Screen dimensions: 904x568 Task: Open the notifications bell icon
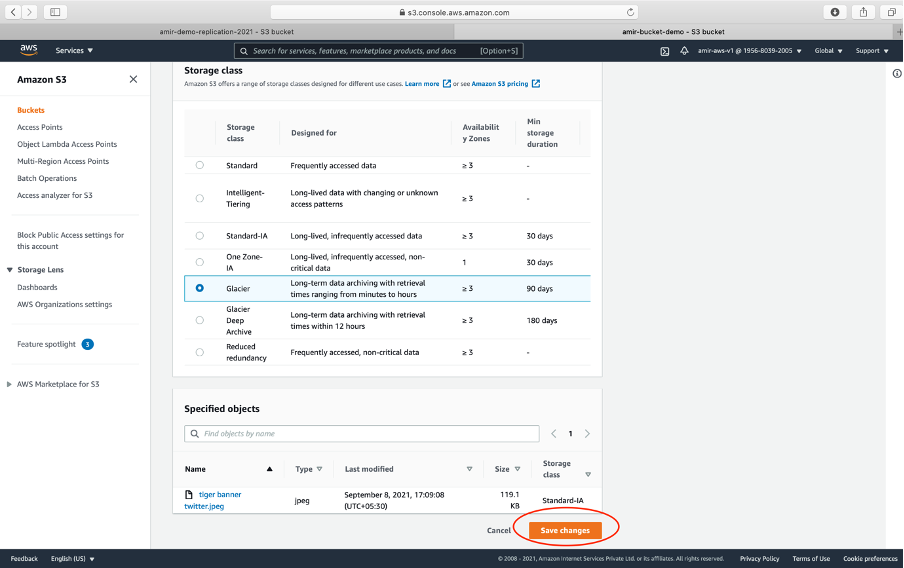click(684, 51)
